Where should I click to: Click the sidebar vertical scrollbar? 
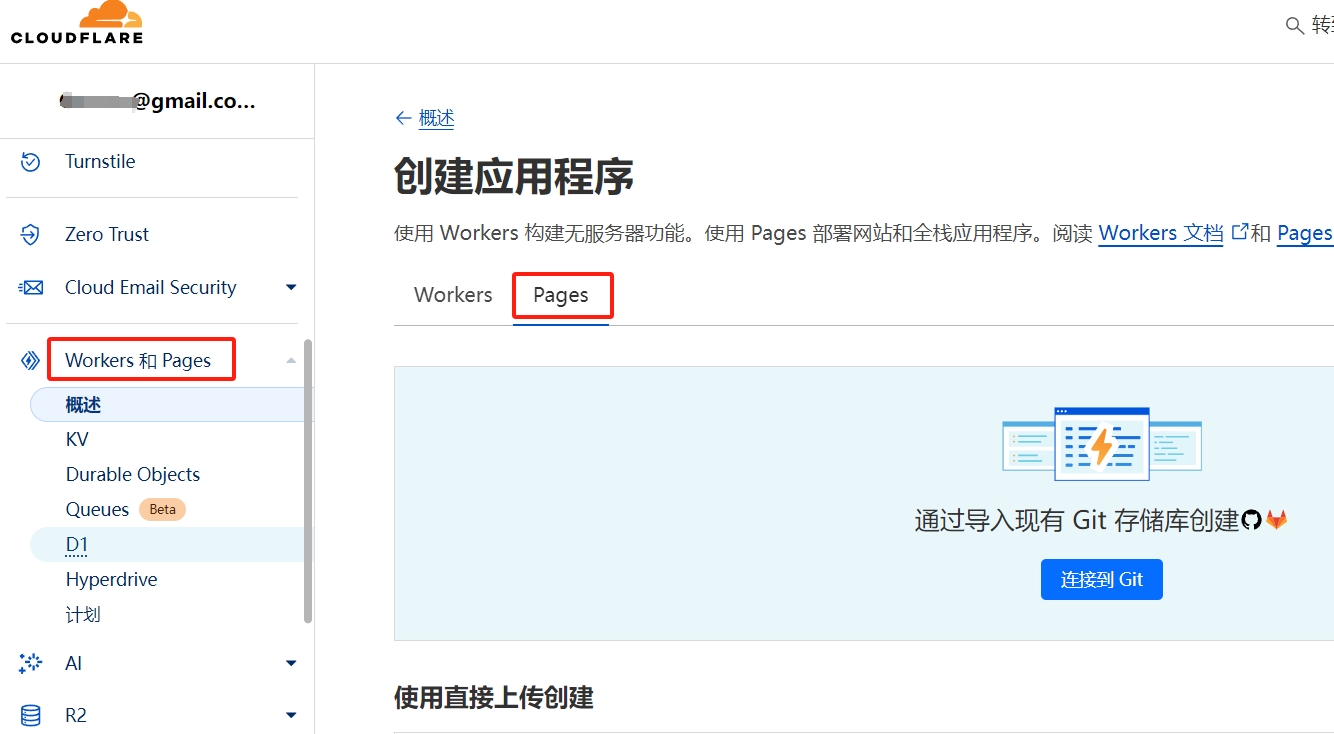coord(308,480)
